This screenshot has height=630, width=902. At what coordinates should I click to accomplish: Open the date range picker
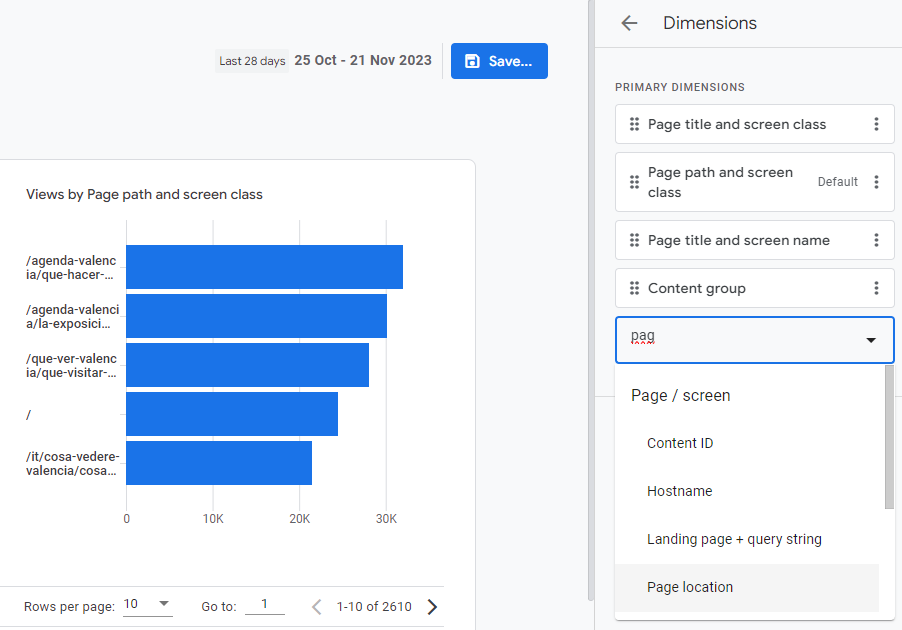362,61
